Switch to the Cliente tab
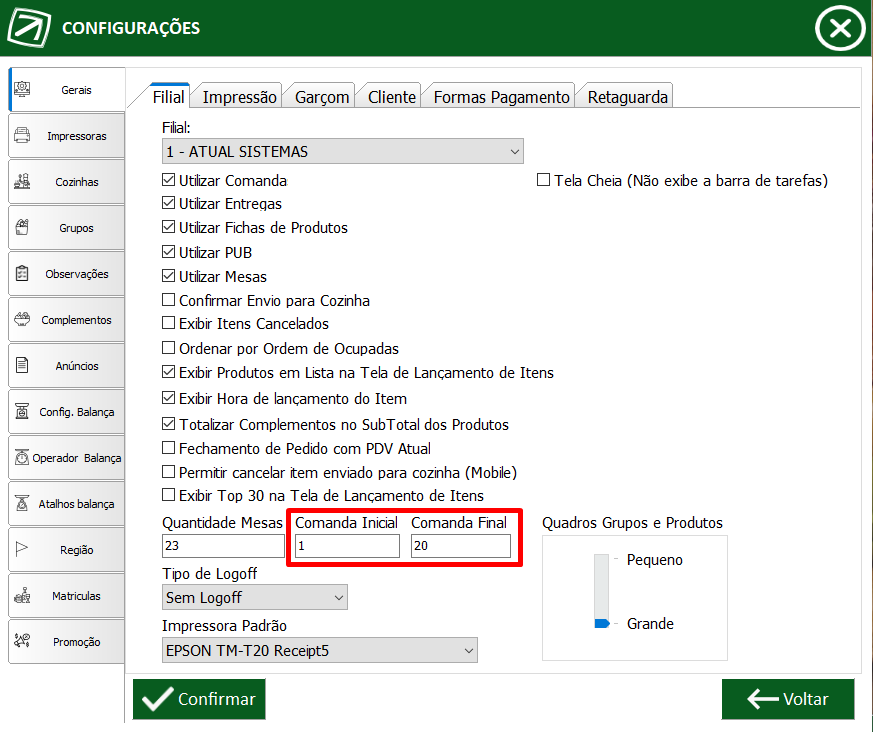The height and width of the screenshot is (732, 873). [x=391, y=97]
